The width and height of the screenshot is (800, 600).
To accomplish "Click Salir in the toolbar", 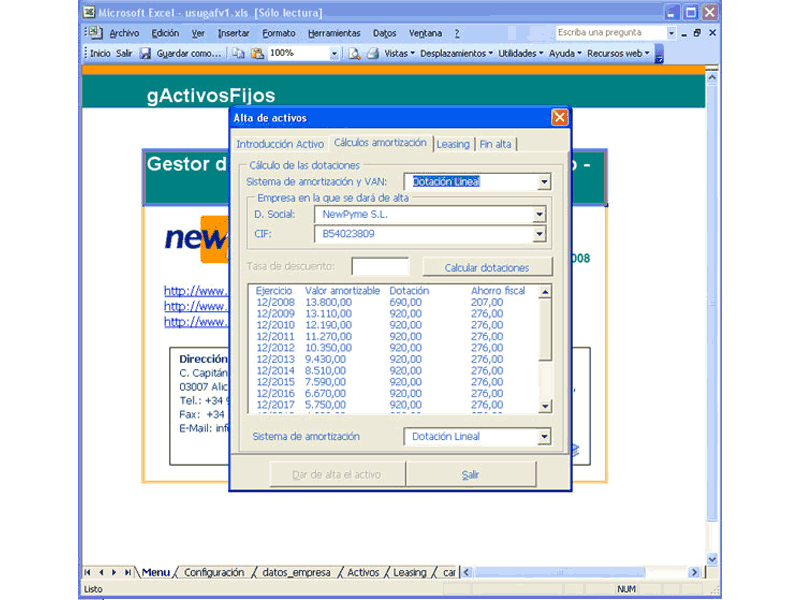I will [x=124, y=53].
